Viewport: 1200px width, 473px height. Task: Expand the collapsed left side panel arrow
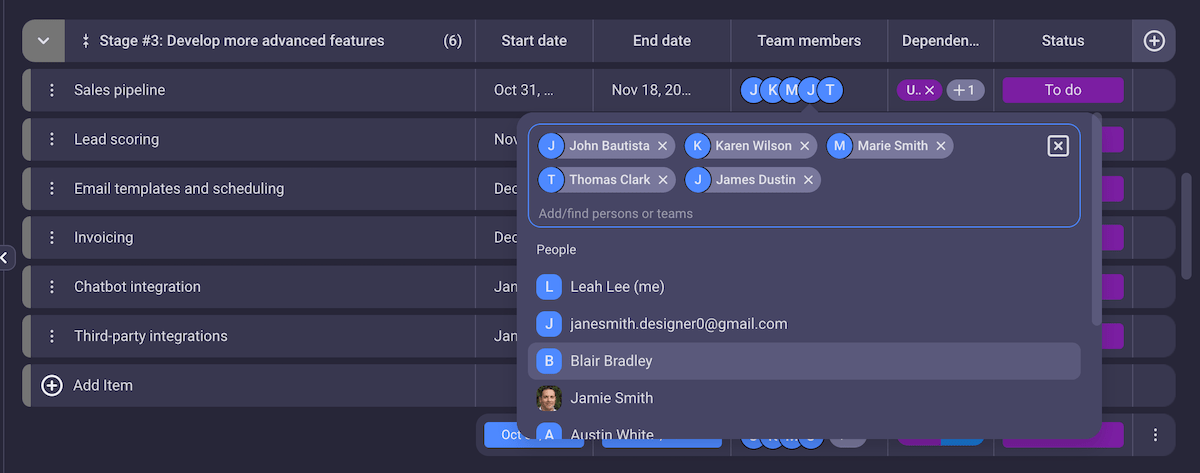tap(5, 257)
